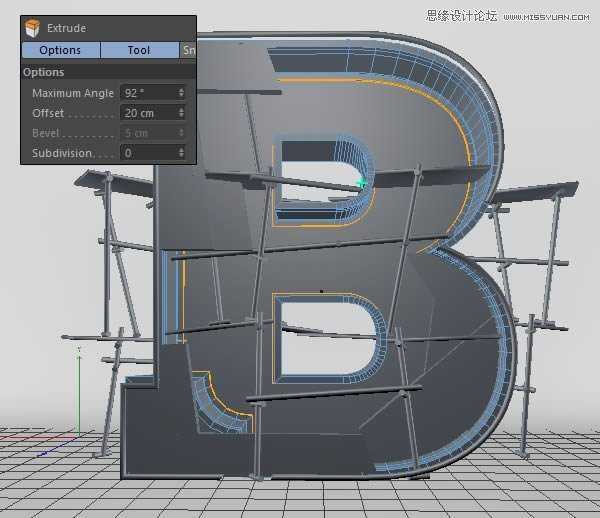
Task: Click the Extrude tool icon in panel header
Action: [x=33, y=28]
